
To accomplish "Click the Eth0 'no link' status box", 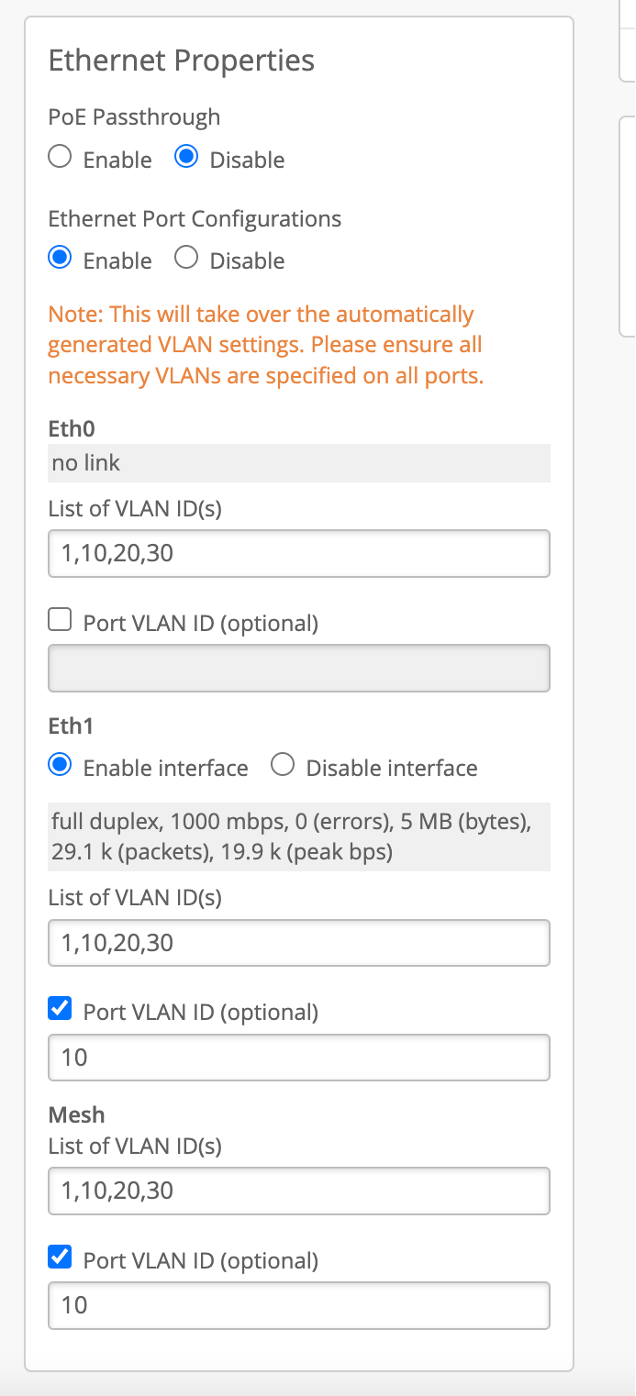I will click(299, 463).
